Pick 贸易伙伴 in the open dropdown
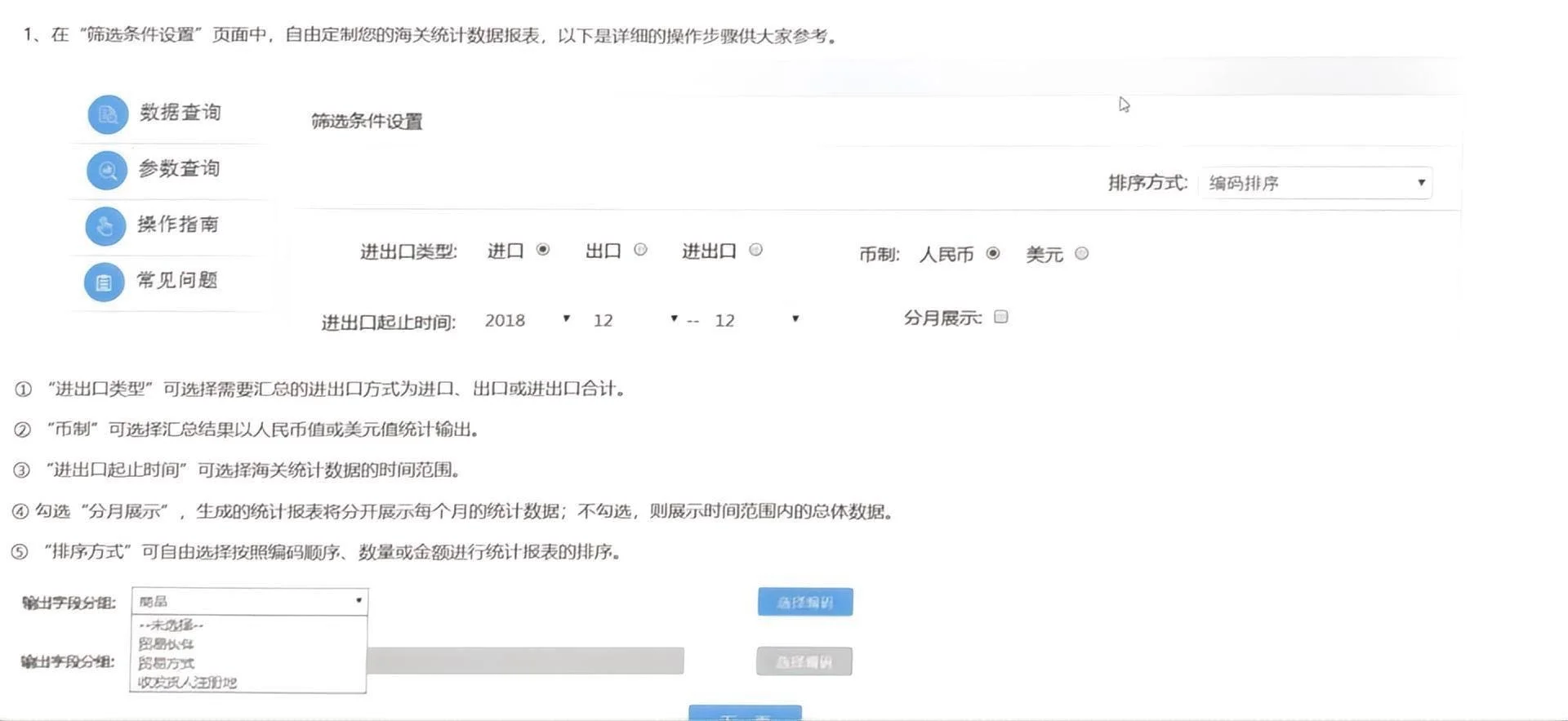Screen dimensions: 1568x721 (x=166, y=644)
